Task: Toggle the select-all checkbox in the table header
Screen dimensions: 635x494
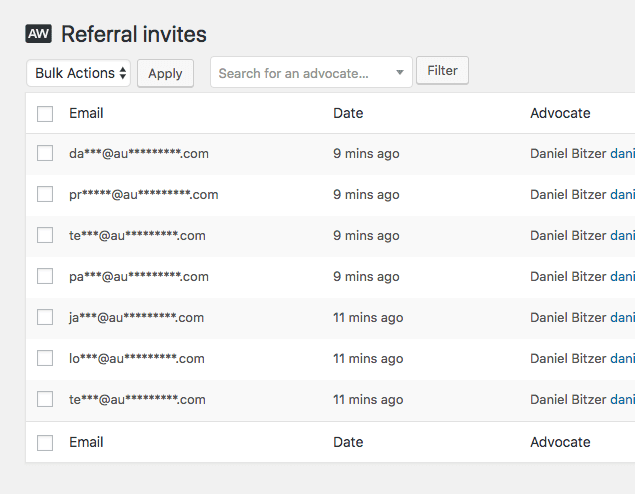Action: (45, 114)
